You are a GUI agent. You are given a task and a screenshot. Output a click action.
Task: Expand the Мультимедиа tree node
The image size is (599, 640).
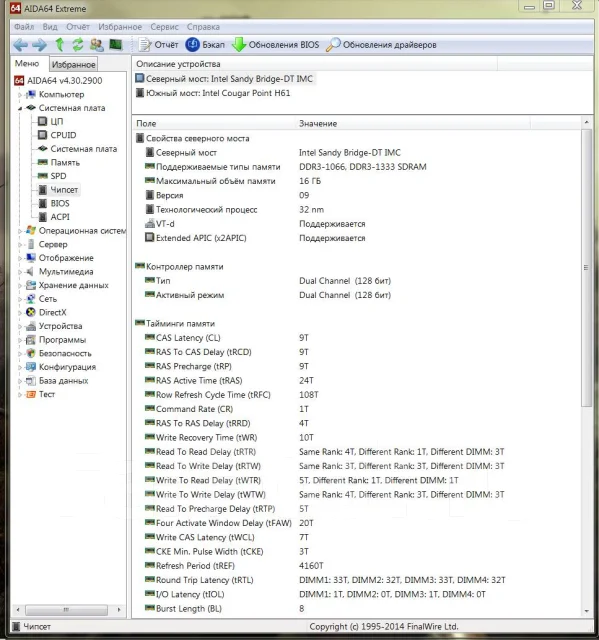(19, 272)
